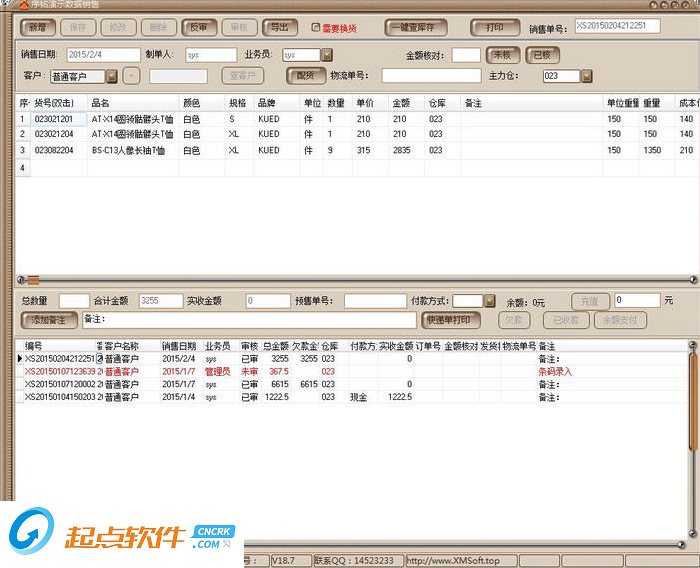Toggle the 需要换货 checkbox
The height and width of the screenshot is (568, 700).
316,28
